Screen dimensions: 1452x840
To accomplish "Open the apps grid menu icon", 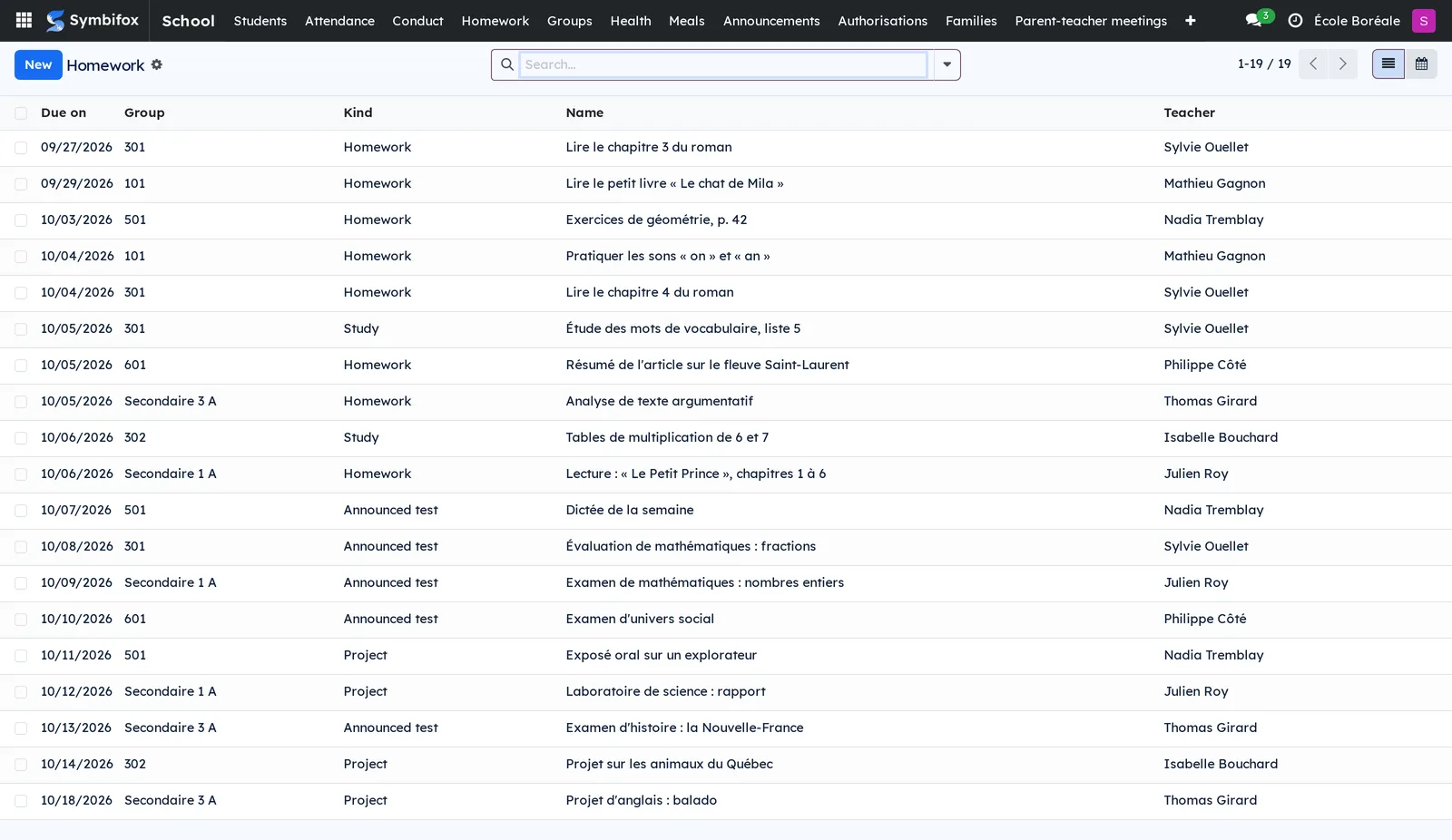I will point(25,20).
